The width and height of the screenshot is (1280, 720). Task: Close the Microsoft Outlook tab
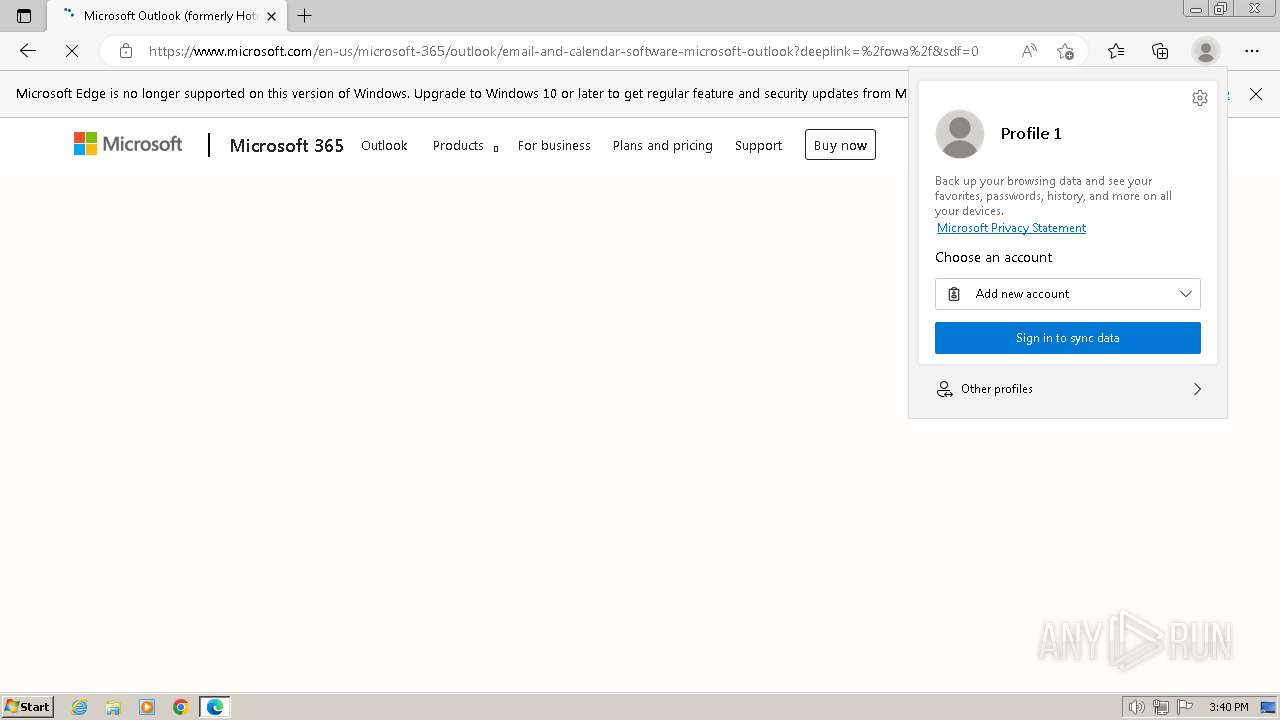[271, 16]
